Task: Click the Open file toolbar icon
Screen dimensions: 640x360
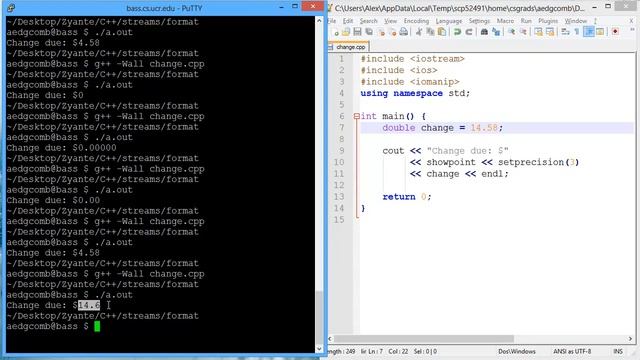Action: (x=346, y=32)
